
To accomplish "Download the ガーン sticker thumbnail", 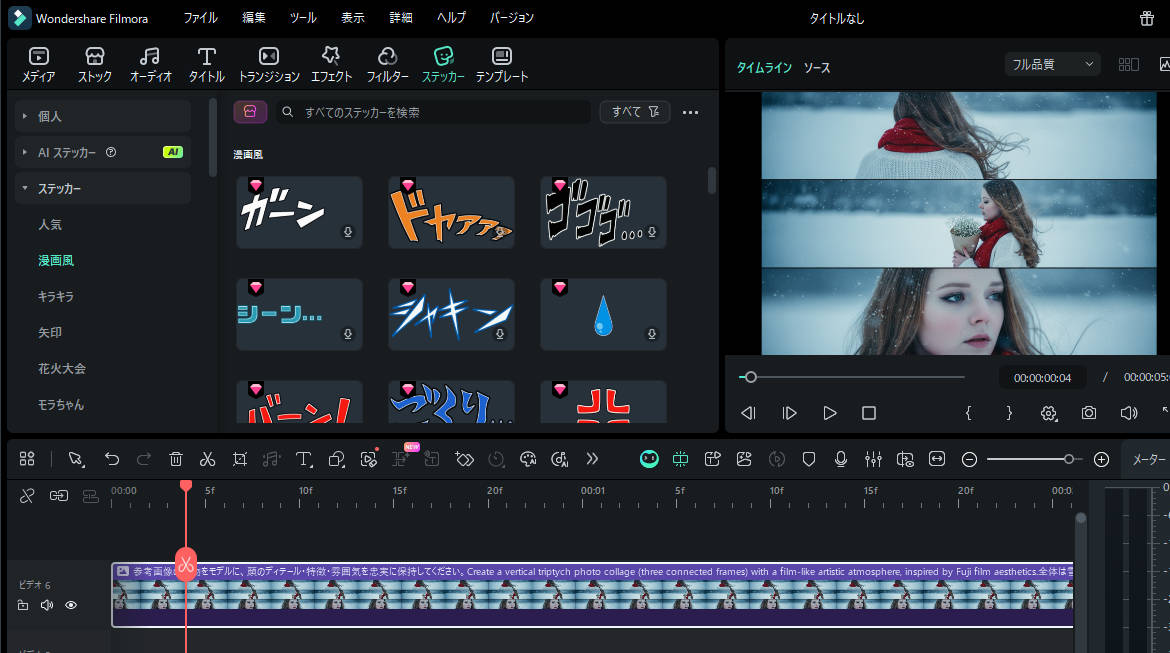I will click(347, 232).
